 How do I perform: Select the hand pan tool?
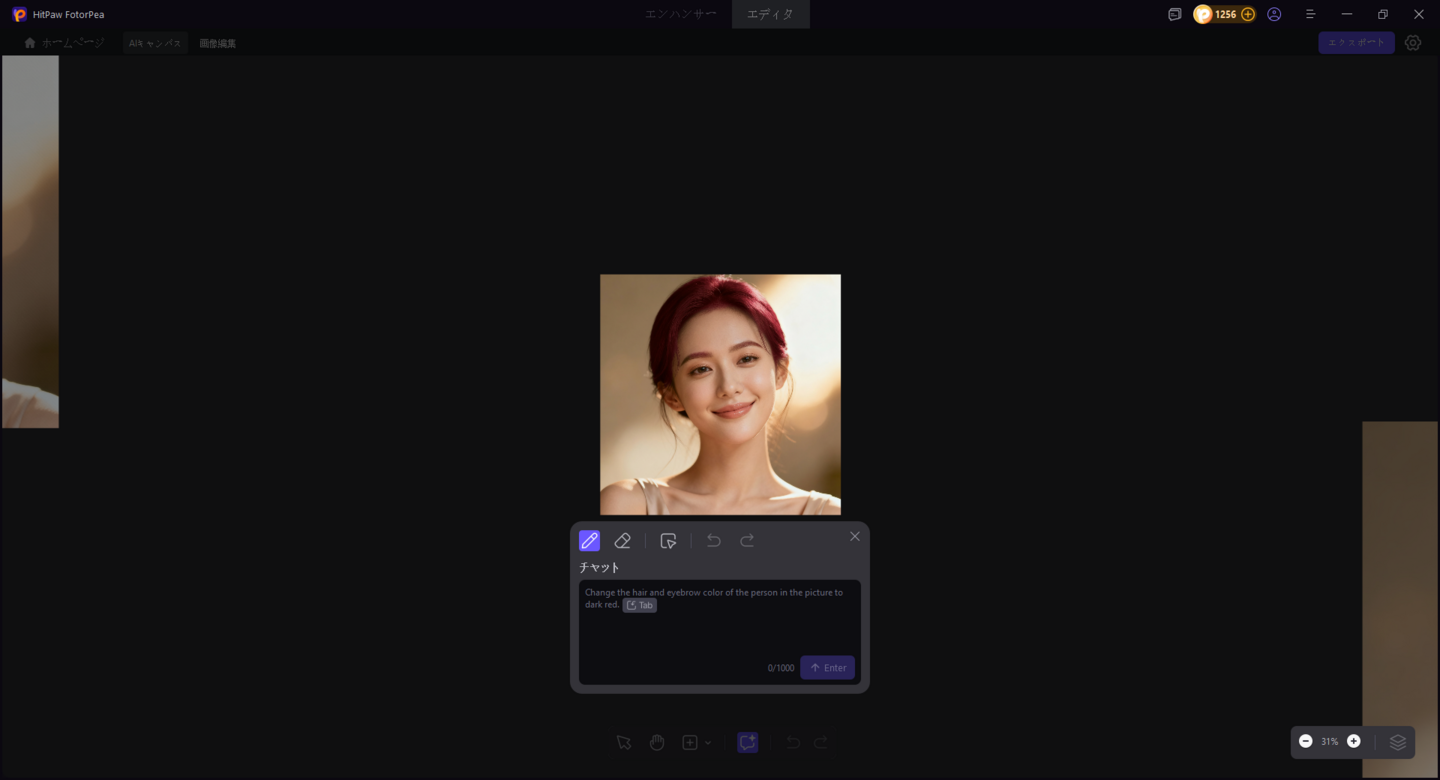657,743
